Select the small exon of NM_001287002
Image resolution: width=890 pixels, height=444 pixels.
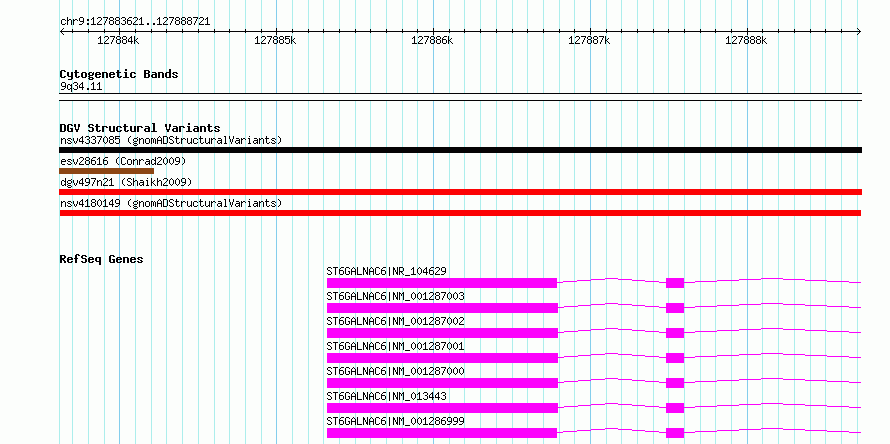(x=675, y=333)
